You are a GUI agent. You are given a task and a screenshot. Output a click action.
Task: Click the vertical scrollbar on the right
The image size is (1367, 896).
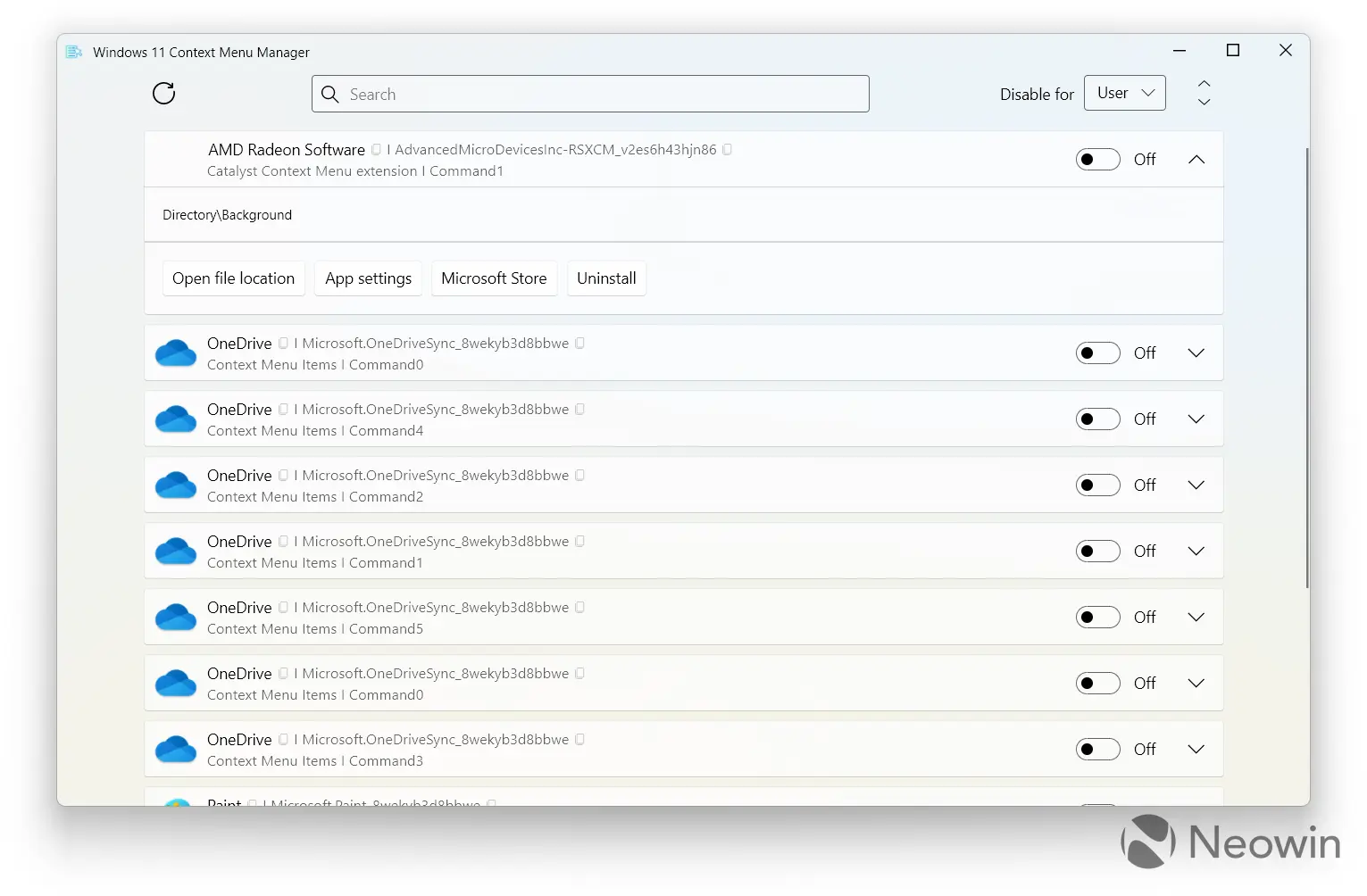tap(1307, 366)
